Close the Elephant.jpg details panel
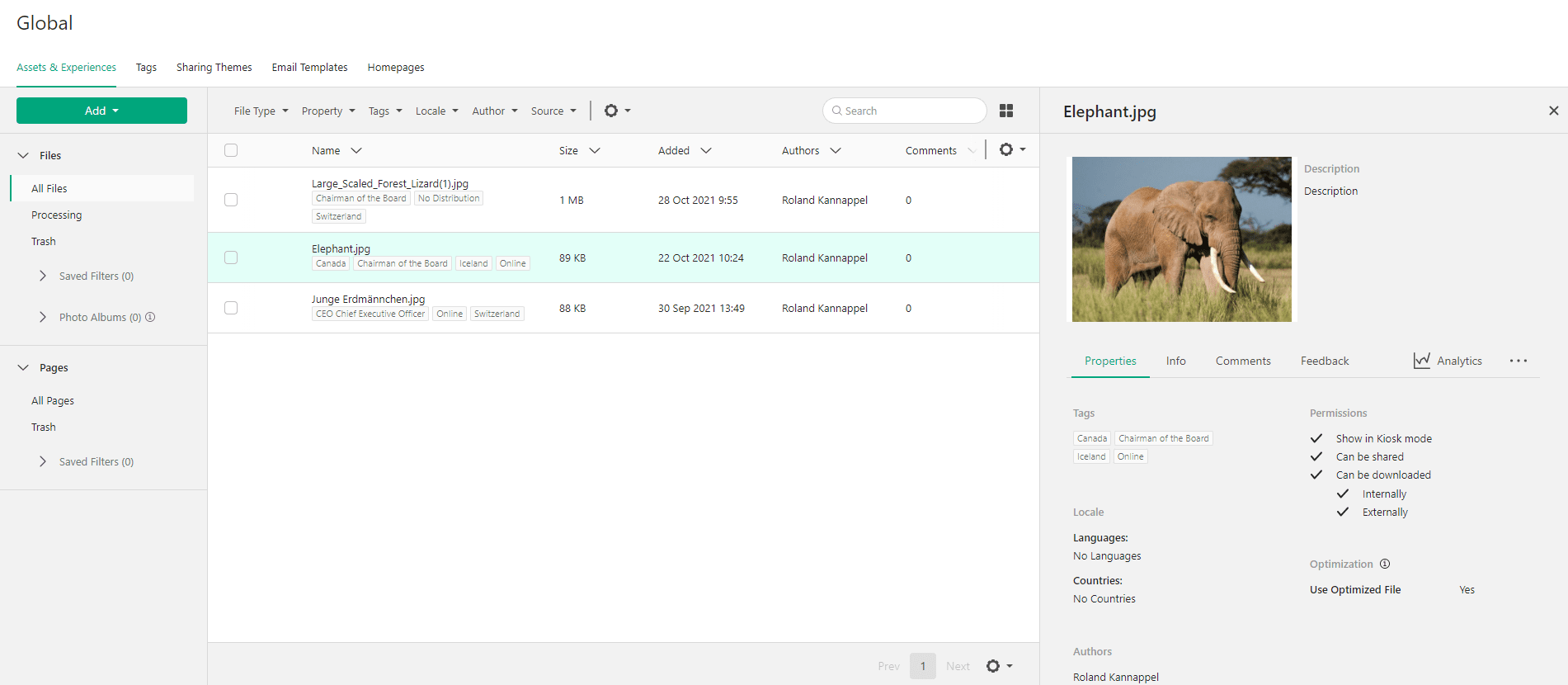 tap(1553, 111)
